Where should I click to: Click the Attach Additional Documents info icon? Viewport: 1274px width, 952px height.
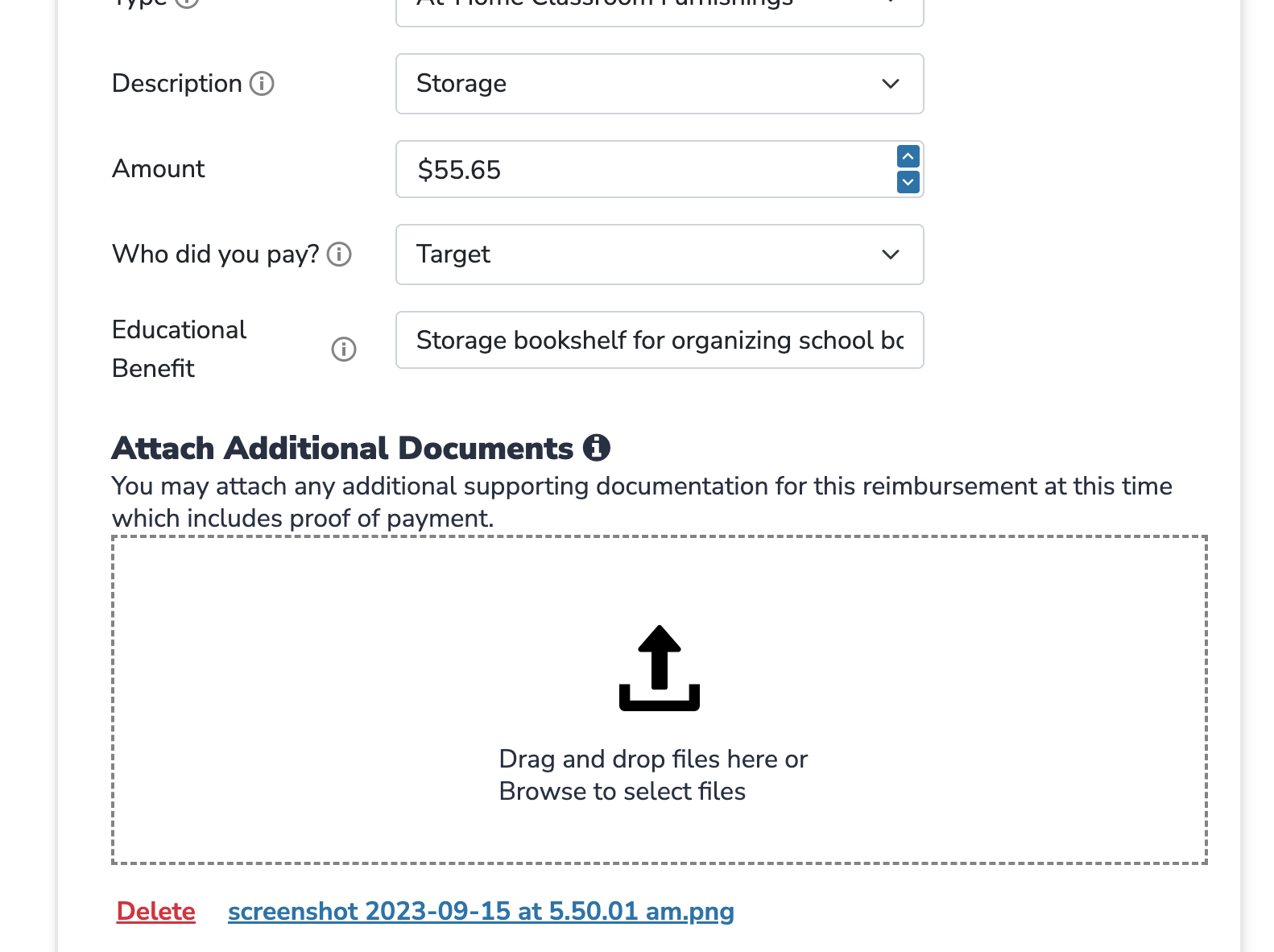tap(596, 448)
